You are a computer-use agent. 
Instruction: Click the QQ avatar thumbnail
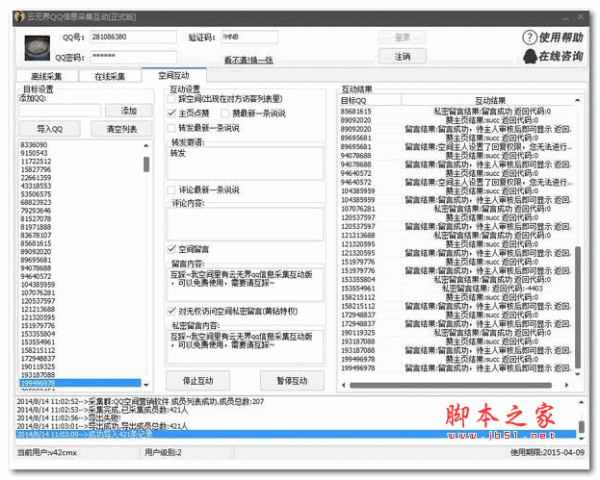pyautogui.click(x=37, y=48)
